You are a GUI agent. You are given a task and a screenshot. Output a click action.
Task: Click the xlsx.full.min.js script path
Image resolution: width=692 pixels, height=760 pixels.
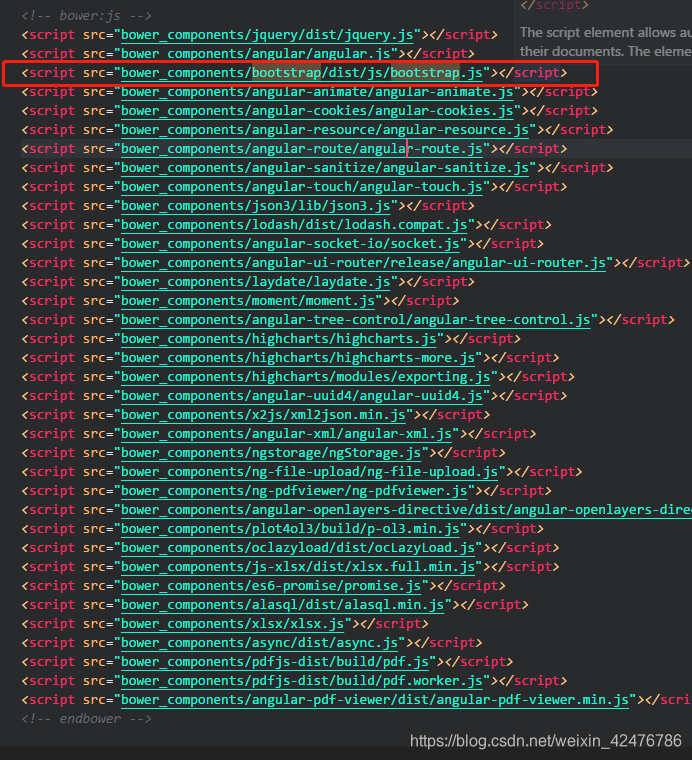coord(298,567)
